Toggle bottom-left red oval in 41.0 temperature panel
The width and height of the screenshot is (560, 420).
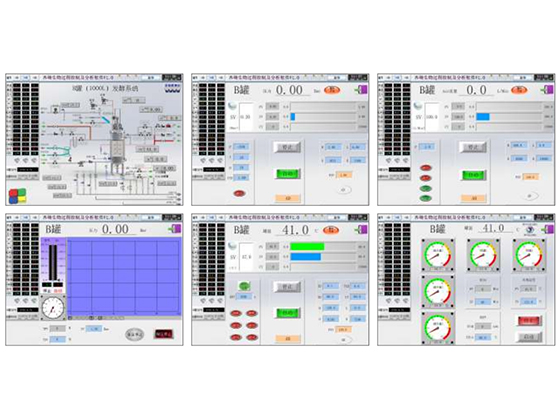point(236,337)
